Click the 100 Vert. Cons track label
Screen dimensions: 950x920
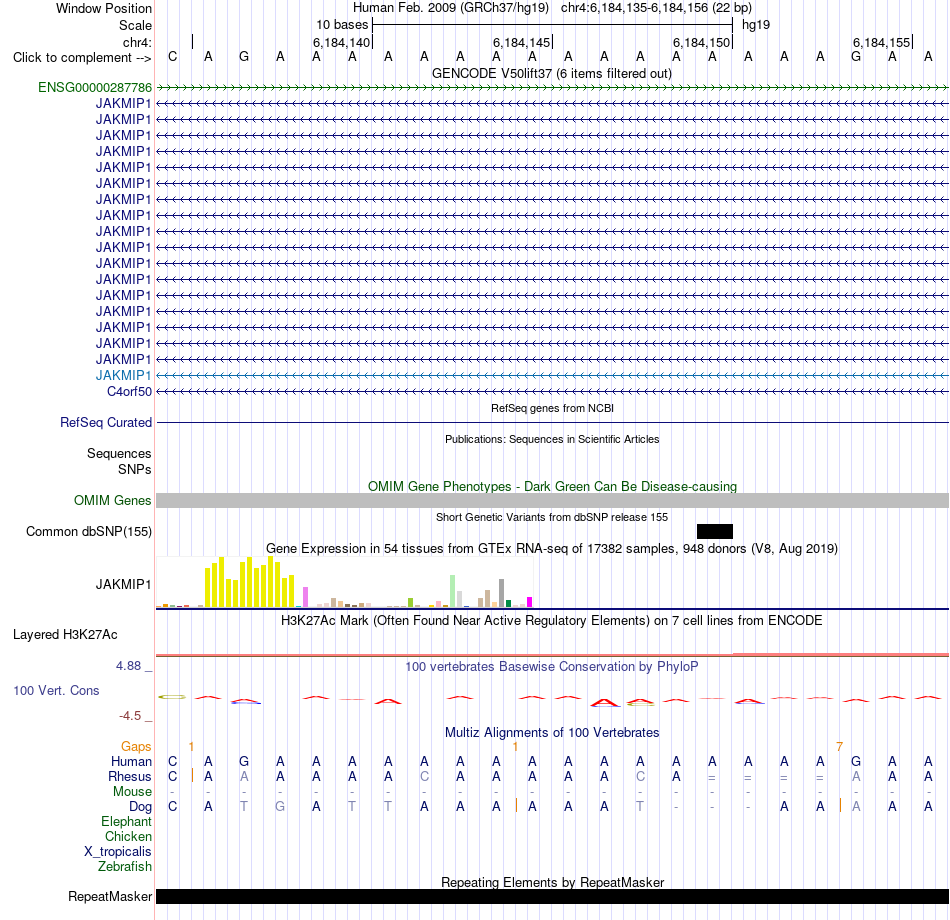click(x=56, y=690)
